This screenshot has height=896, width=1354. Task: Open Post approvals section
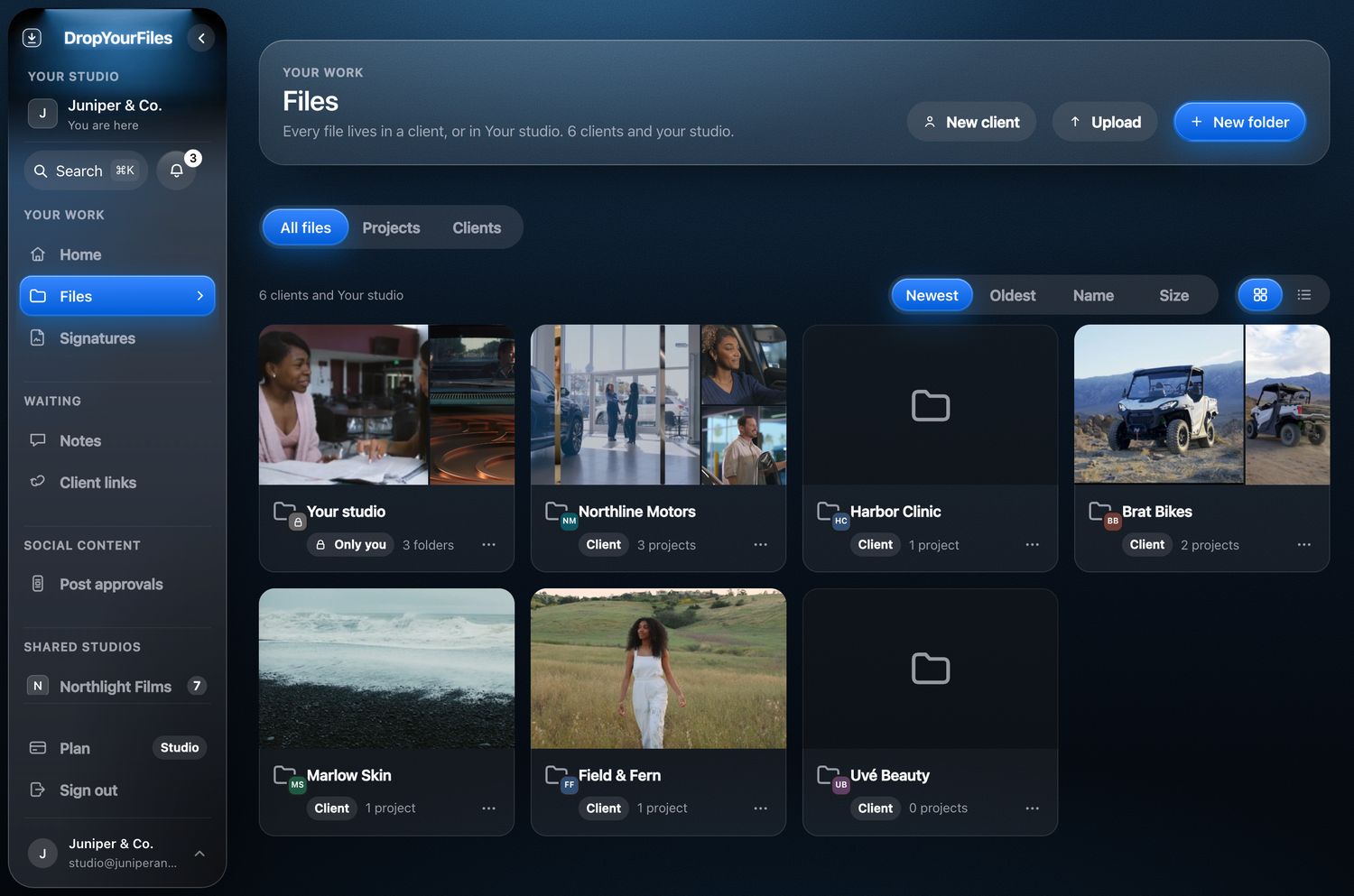117,584
